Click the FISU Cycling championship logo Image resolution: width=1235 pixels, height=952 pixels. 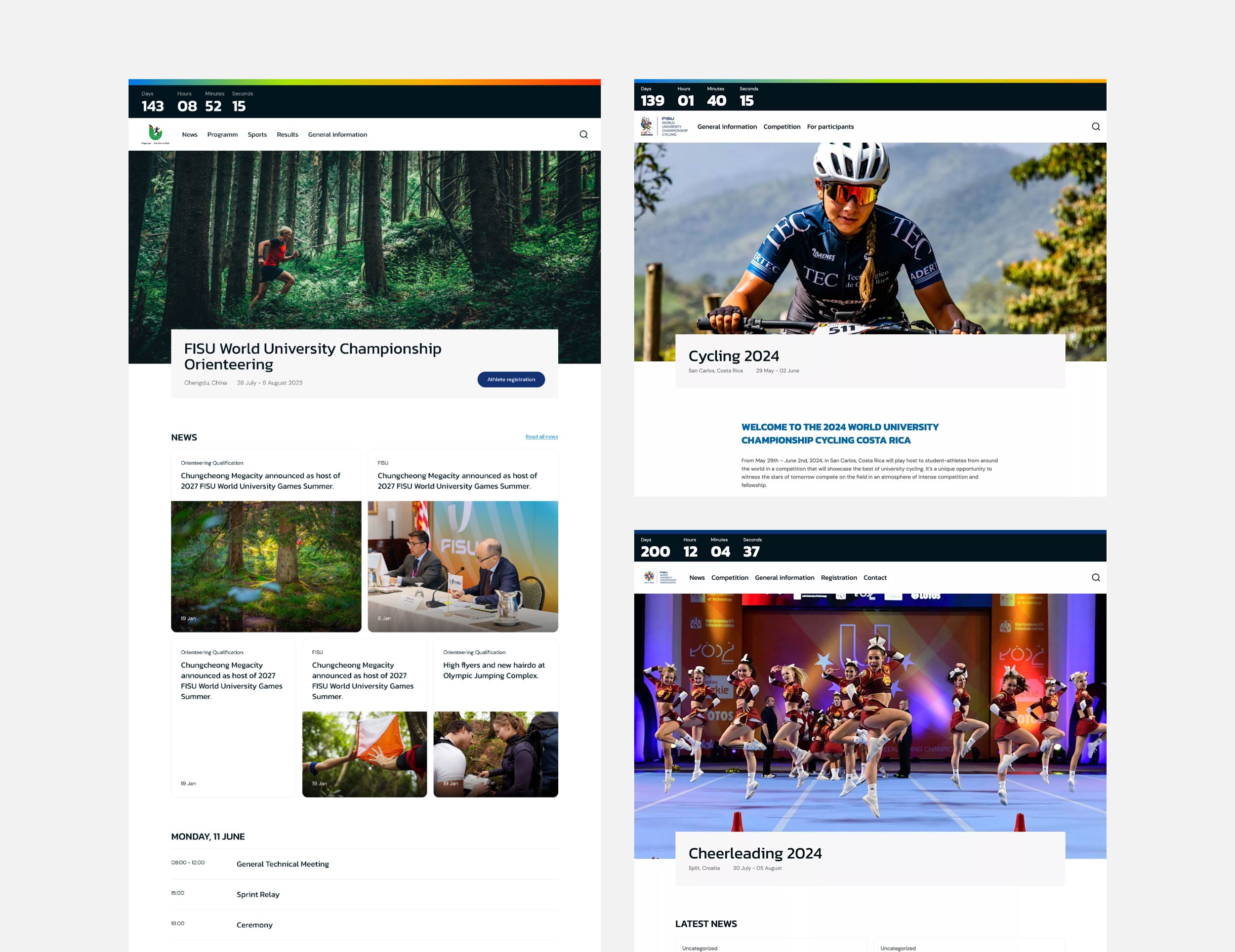[x=664, y=126]
